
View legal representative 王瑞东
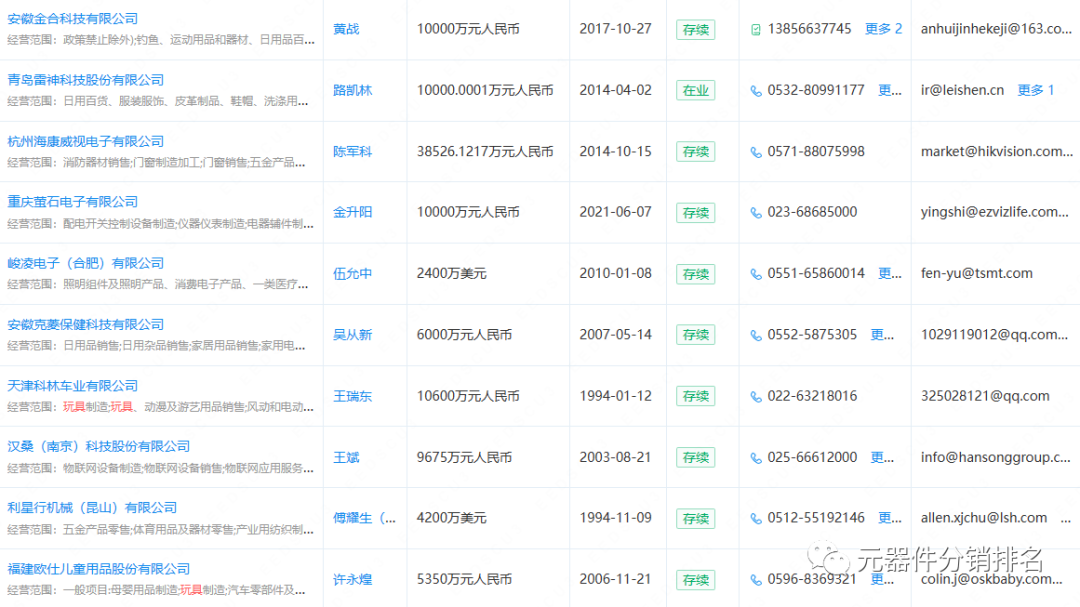[353, 396]
